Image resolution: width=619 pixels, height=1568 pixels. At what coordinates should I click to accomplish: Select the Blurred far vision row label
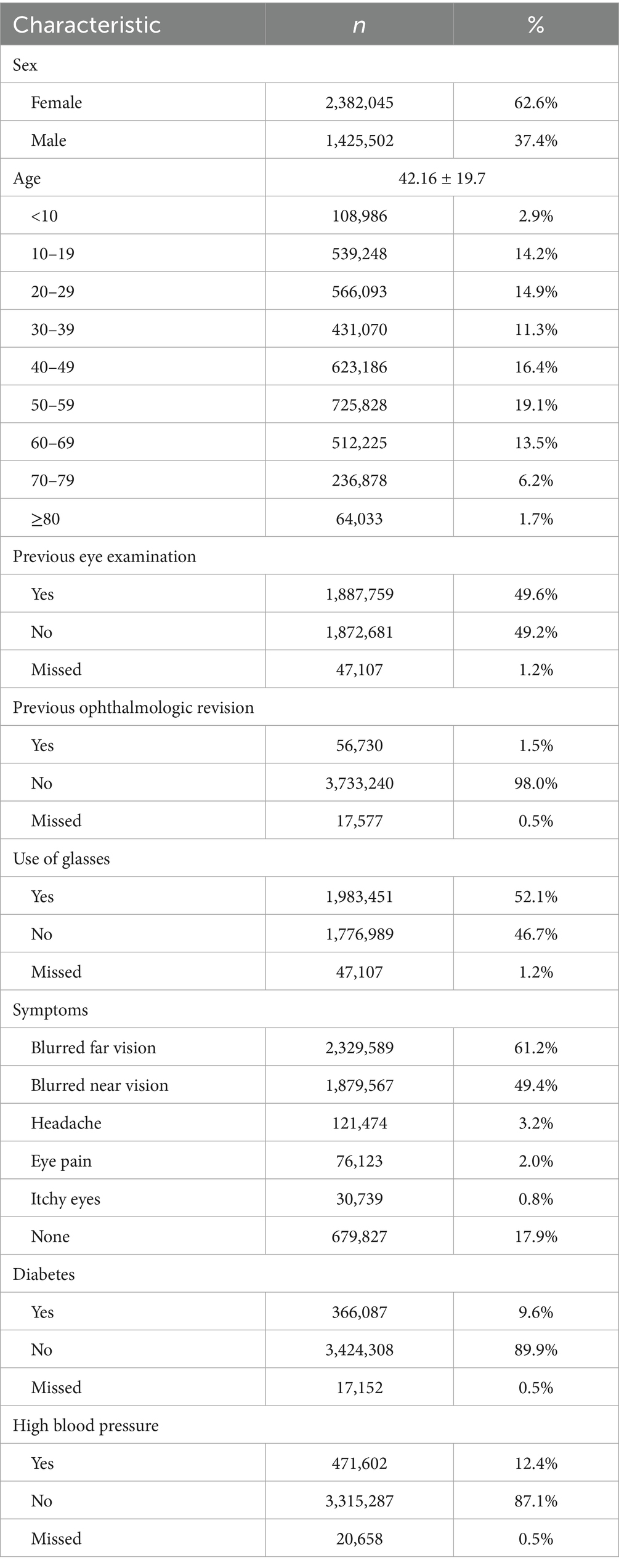click(x=94, y=1048)
